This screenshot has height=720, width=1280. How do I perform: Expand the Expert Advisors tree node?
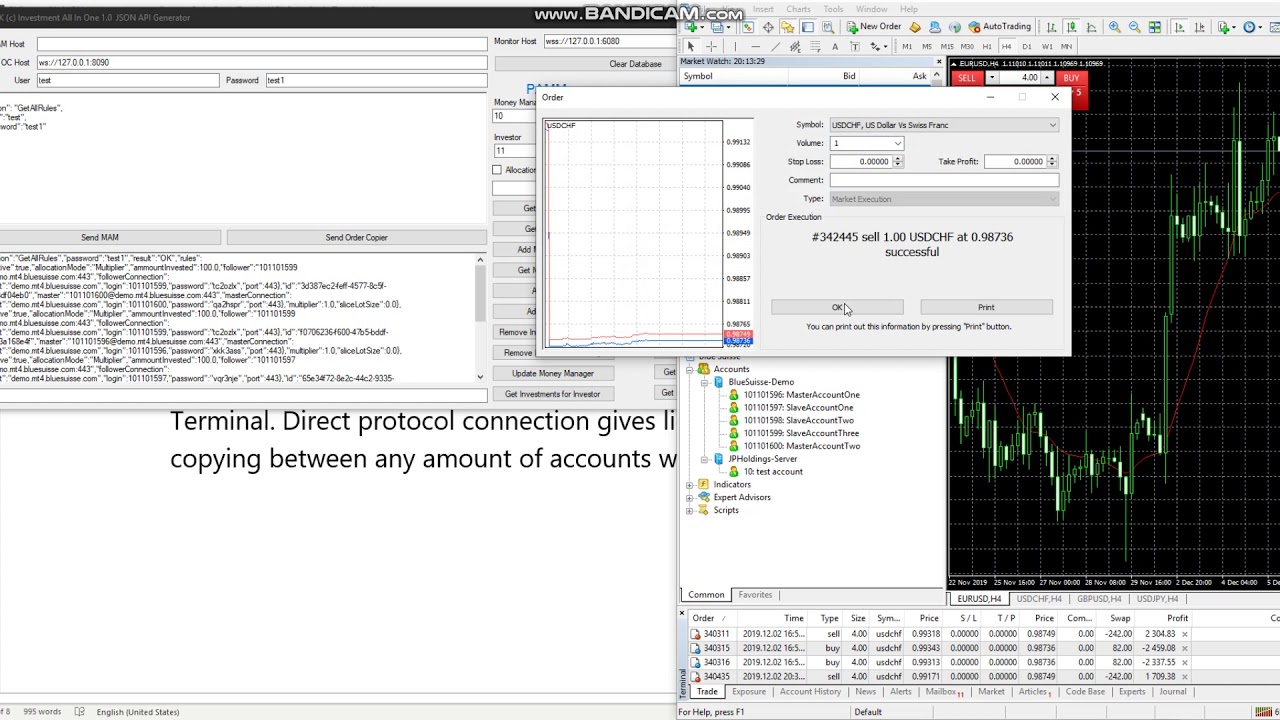click(x=689, y=498)
